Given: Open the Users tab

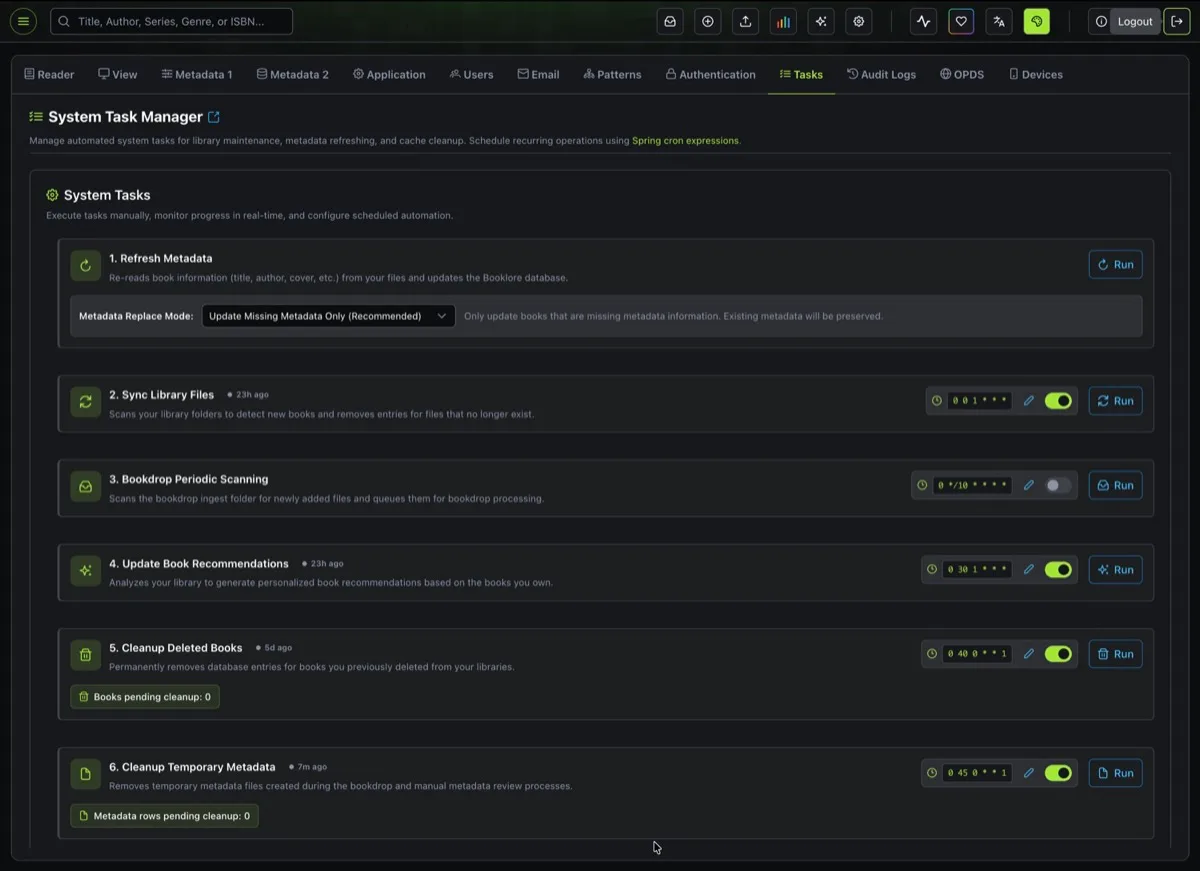Looking at the screenshot, I should point(471,74).
